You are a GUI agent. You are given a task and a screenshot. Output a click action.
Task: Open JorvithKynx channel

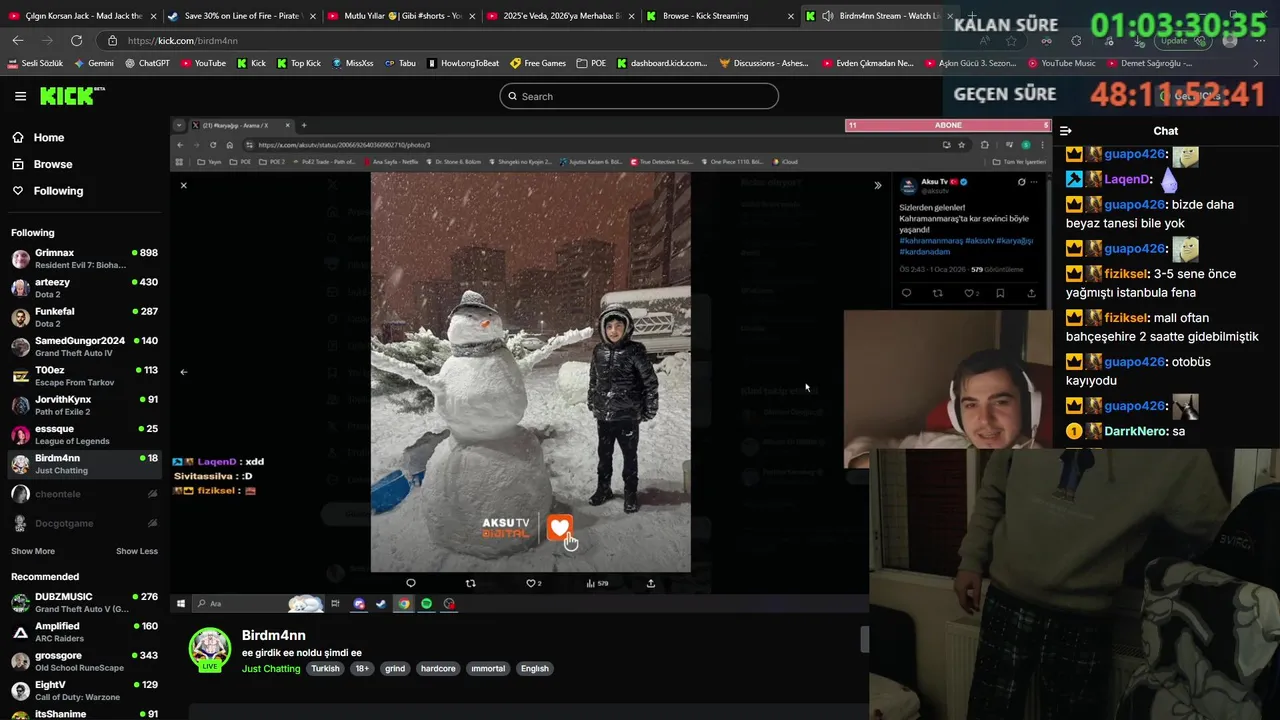point(85,405)
